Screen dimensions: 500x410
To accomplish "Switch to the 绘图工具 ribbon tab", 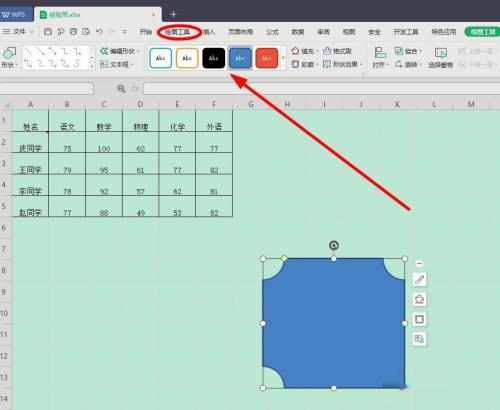I will point(178,32).
